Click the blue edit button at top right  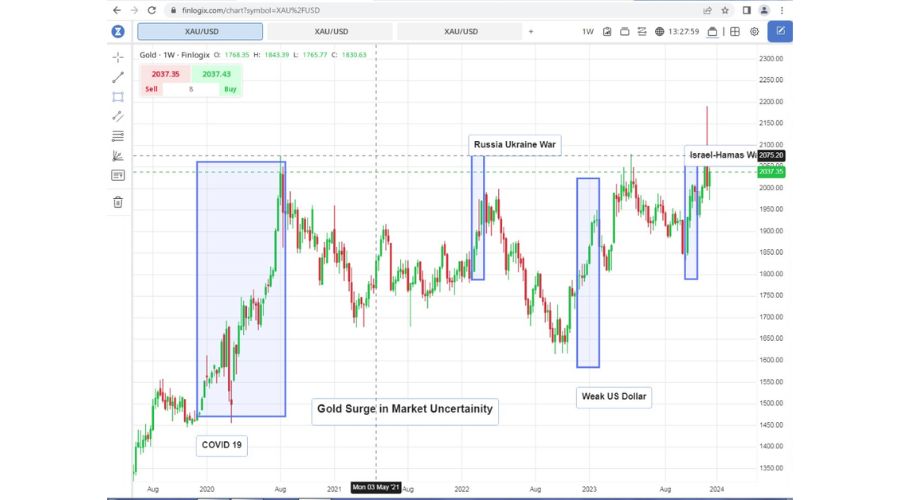[780, 31]
